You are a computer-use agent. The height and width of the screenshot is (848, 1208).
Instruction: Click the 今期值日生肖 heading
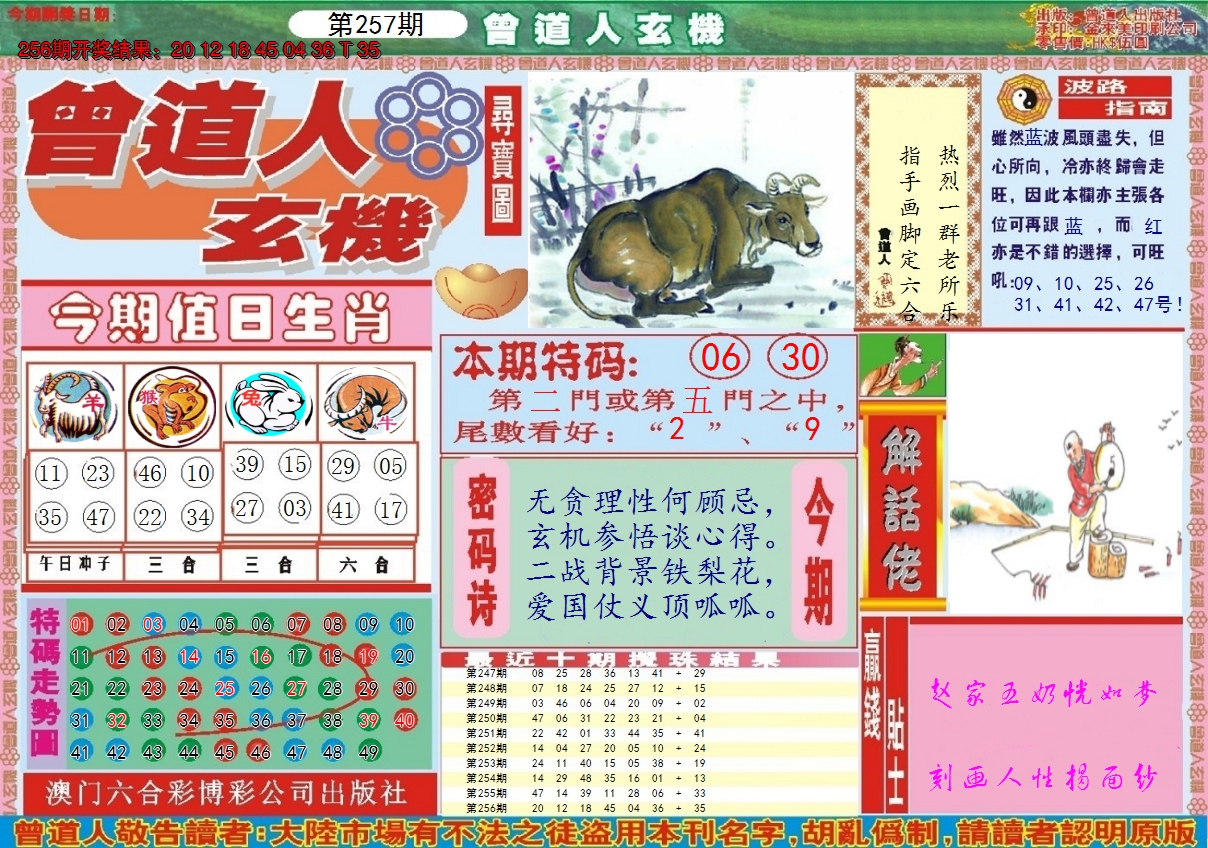pos(221,319)
